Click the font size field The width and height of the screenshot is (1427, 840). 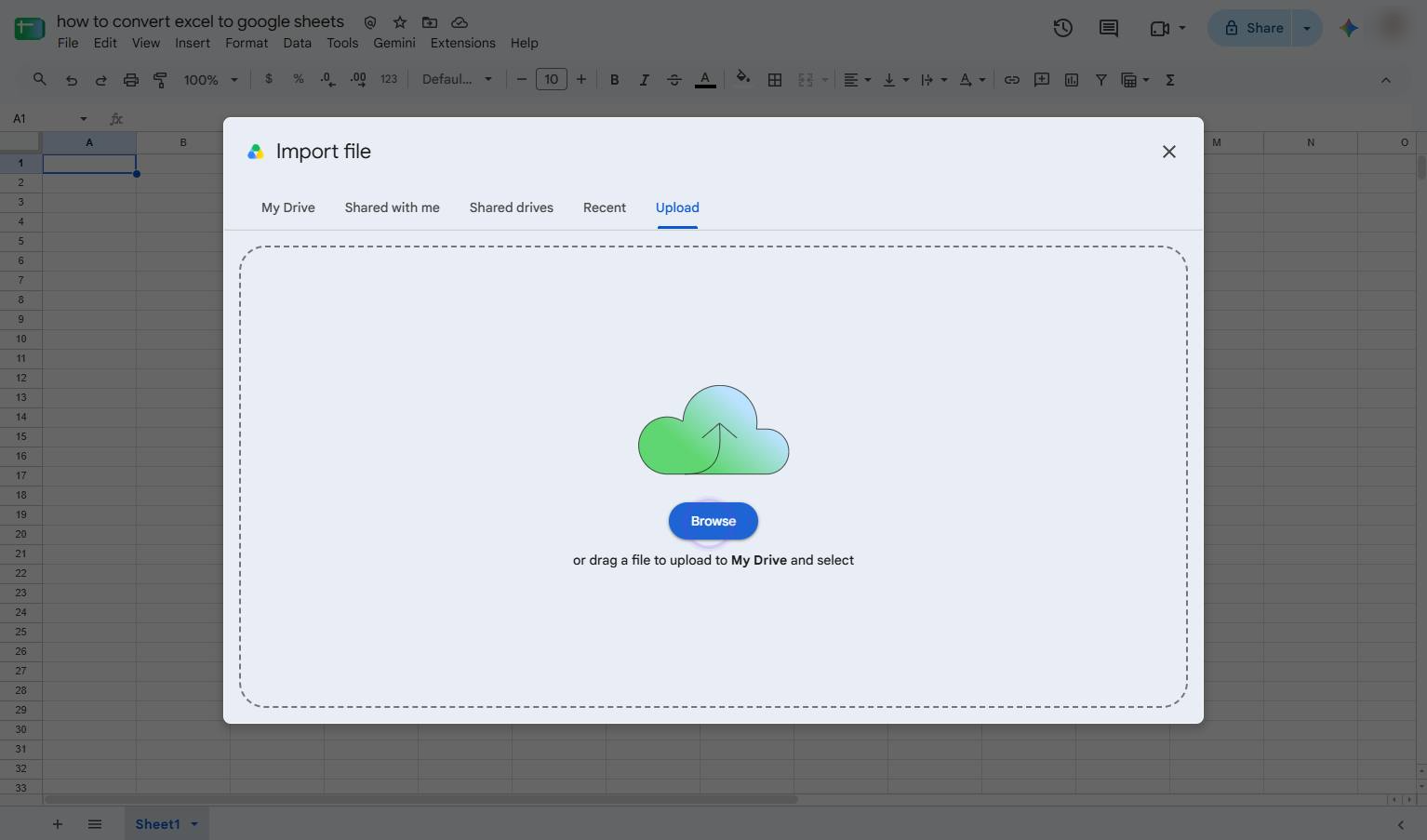point(551,80)
